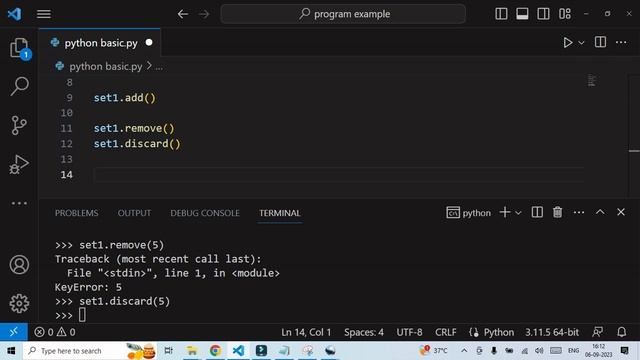The height and width of the screenshot is (360, 640).
Task: Click the editor minimap
Action: click(592, 80)
